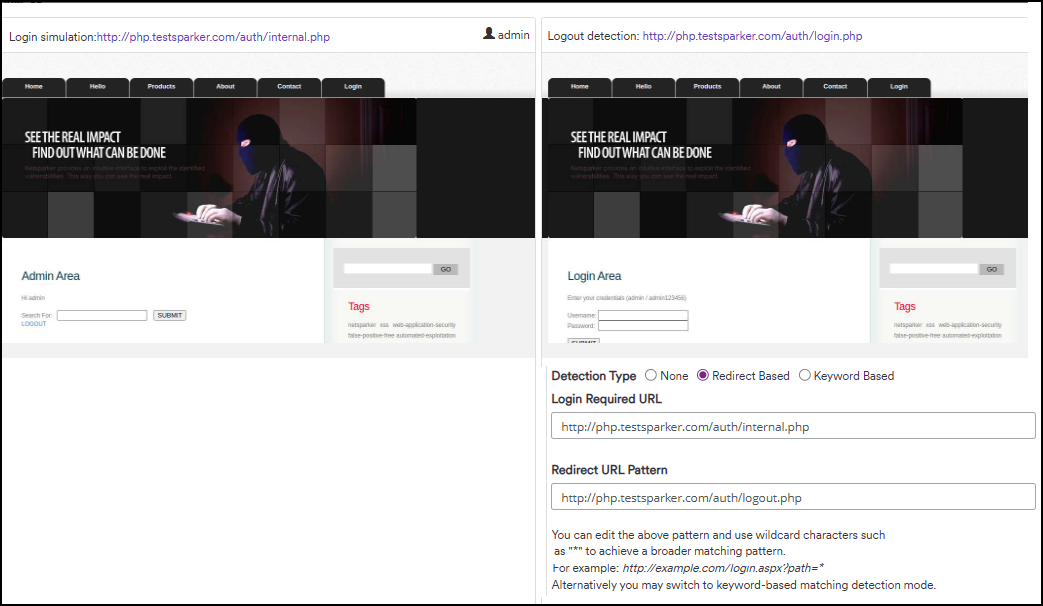Click the Search For field in Admin Area
The width and height of the screenshot is (1043, 606).
(102, 315)
